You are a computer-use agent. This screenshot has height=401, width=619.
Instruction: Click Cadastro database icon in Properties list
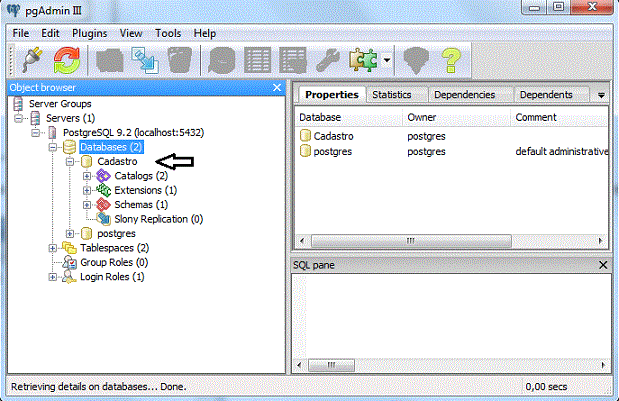[305, 136]
